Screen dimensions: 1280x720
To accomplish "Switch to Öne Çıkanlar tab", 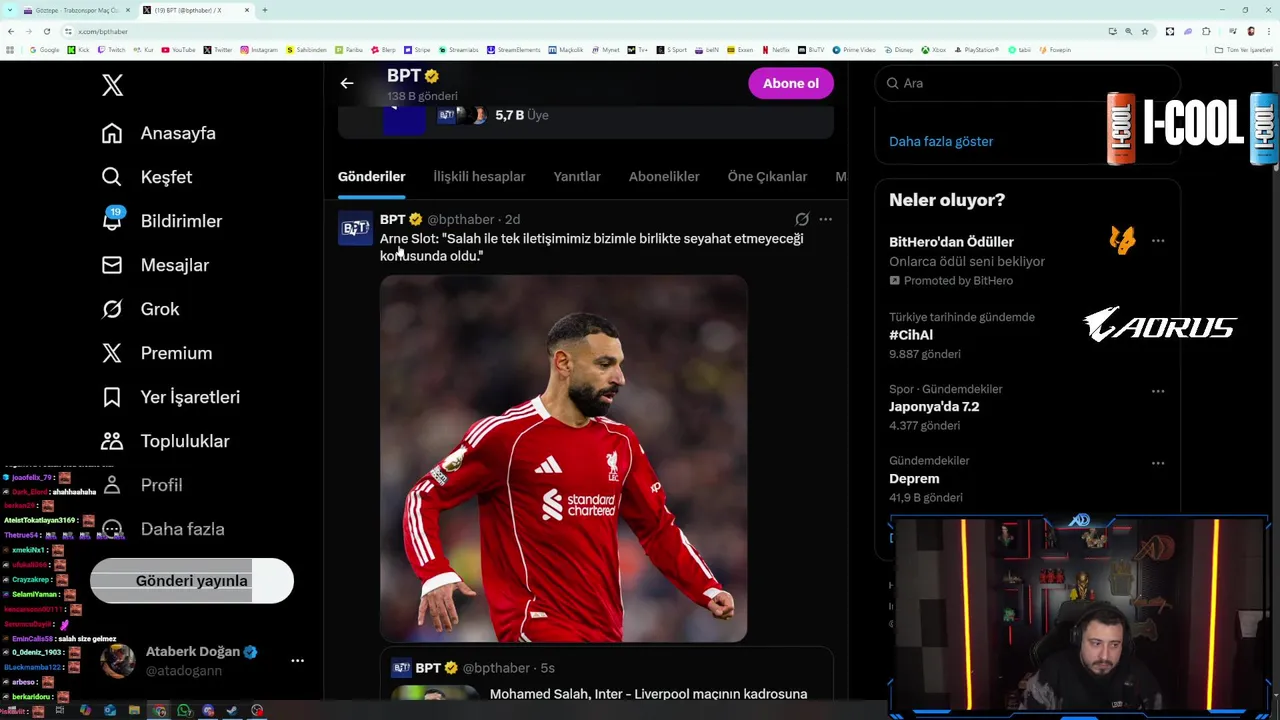I will (767, 176).
